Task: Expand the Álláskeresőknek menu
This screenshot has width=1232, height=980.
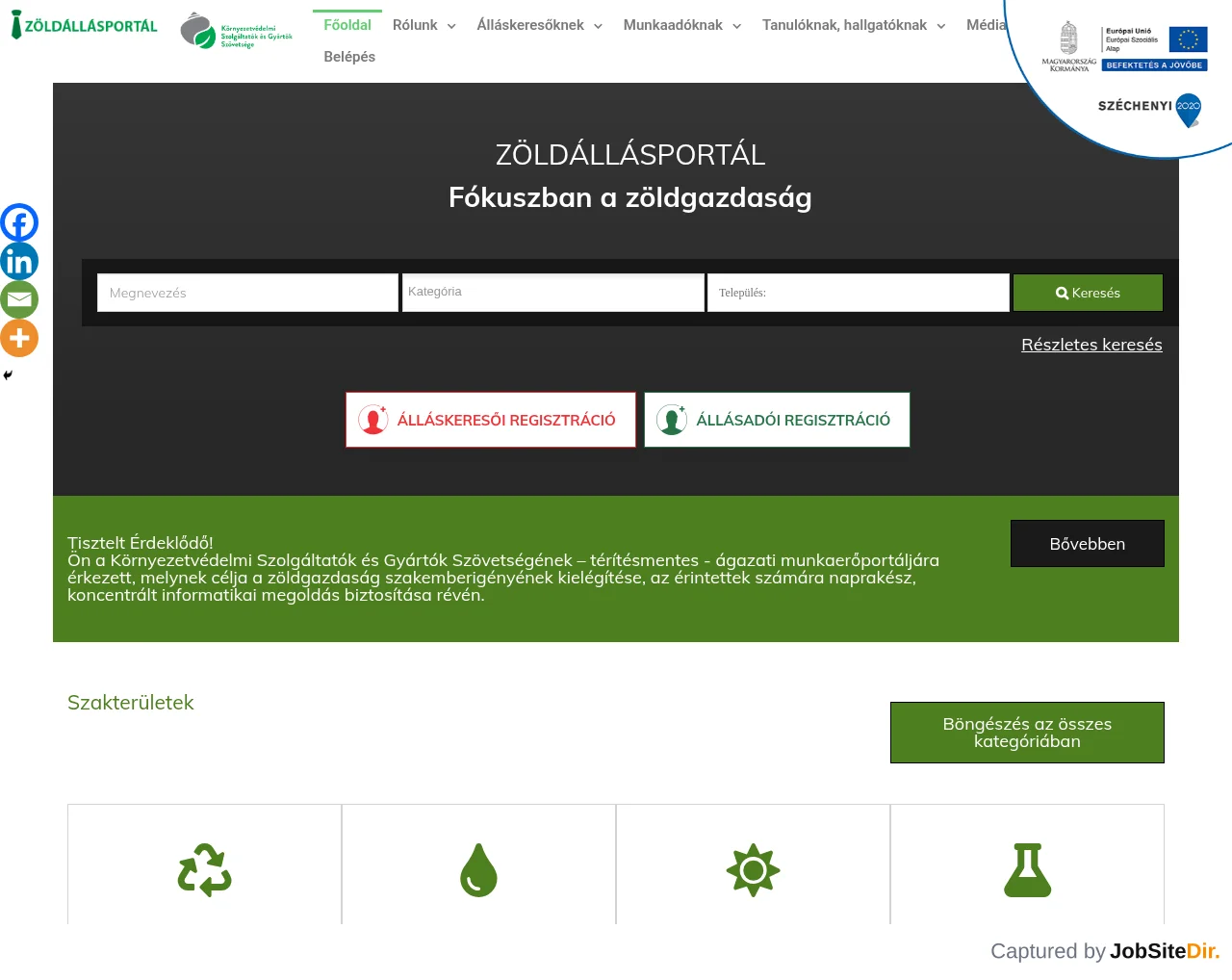Action: point(540,25)
